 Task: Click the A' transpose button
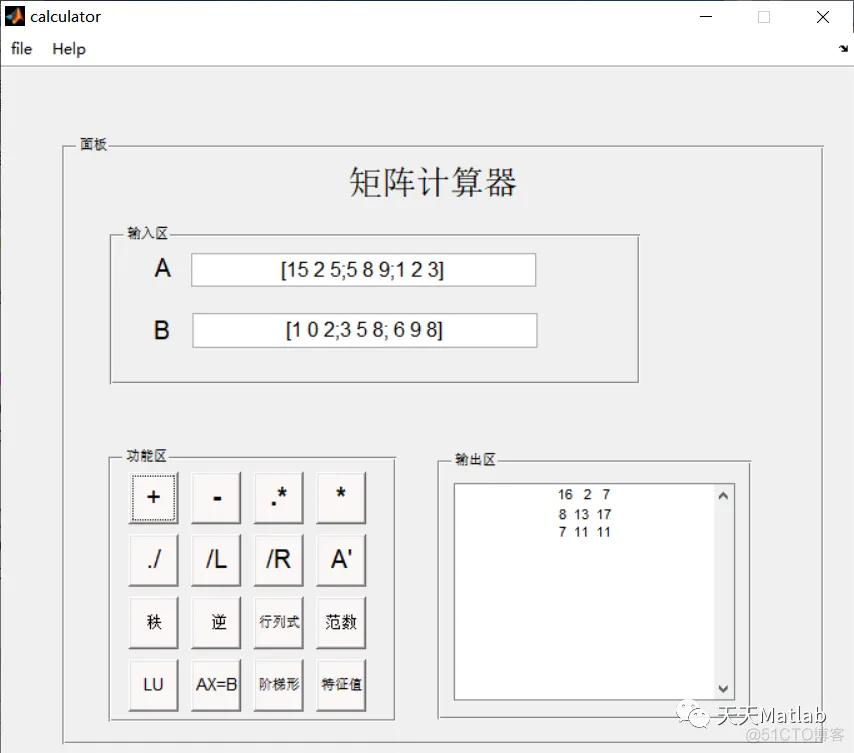click(340, 560)
